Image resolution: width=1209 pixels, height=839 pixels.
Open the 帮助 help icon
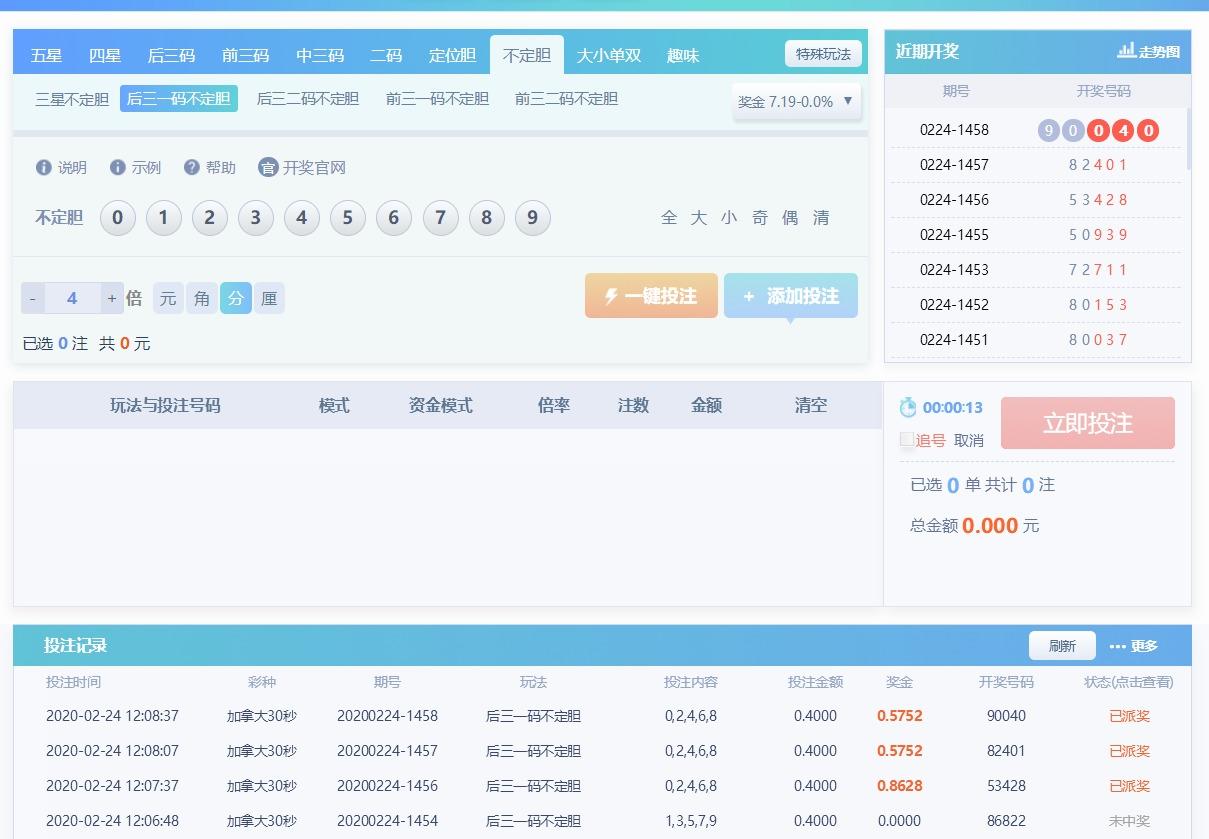pos(192,167)
